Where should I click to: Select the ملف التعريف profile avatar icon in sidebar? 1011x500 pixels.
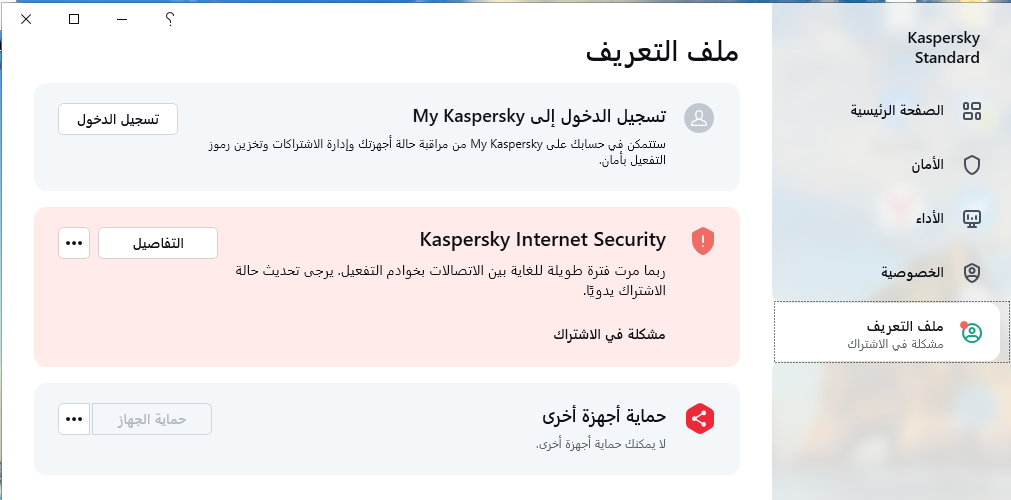coord(971,333)
